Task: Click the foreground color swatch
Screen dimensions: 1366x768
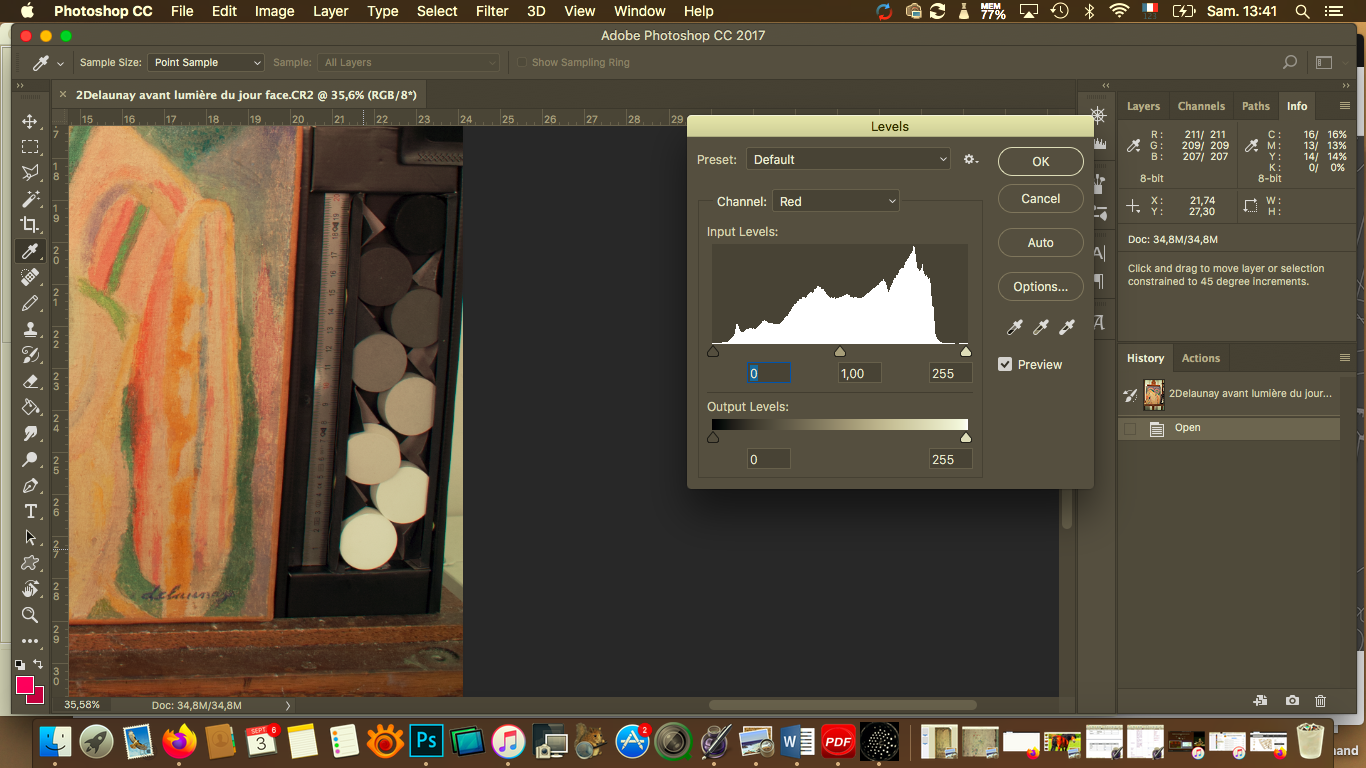Action: point(25,685)
